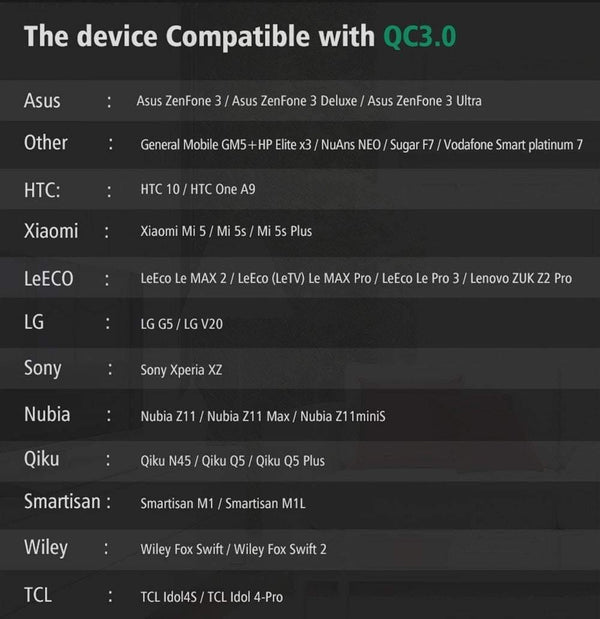Select the Xiaomi brand label
This screenshot has width=600, height=619.
point(51,231)
